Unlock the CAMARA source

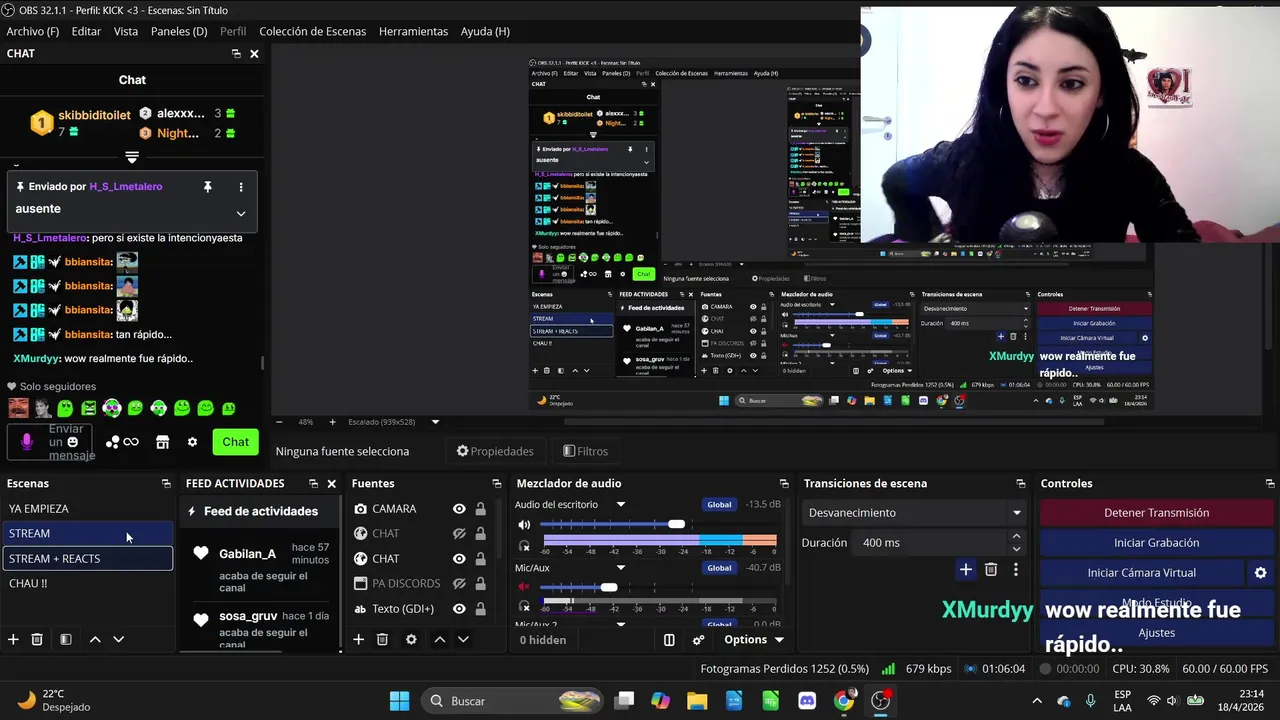click(480, 509)
